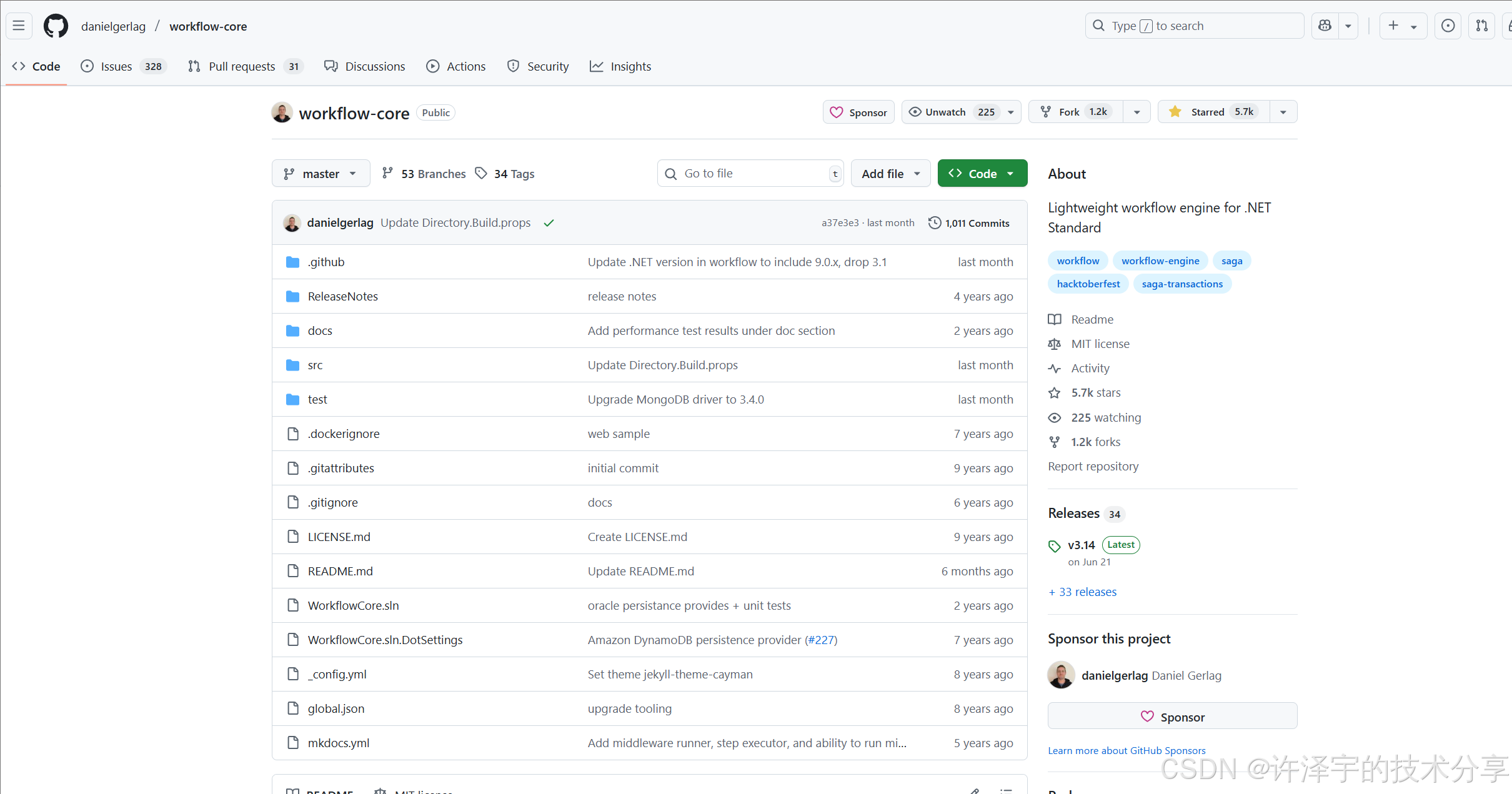
Task: Switch to the Actions tab
Action: click(465, 66)
